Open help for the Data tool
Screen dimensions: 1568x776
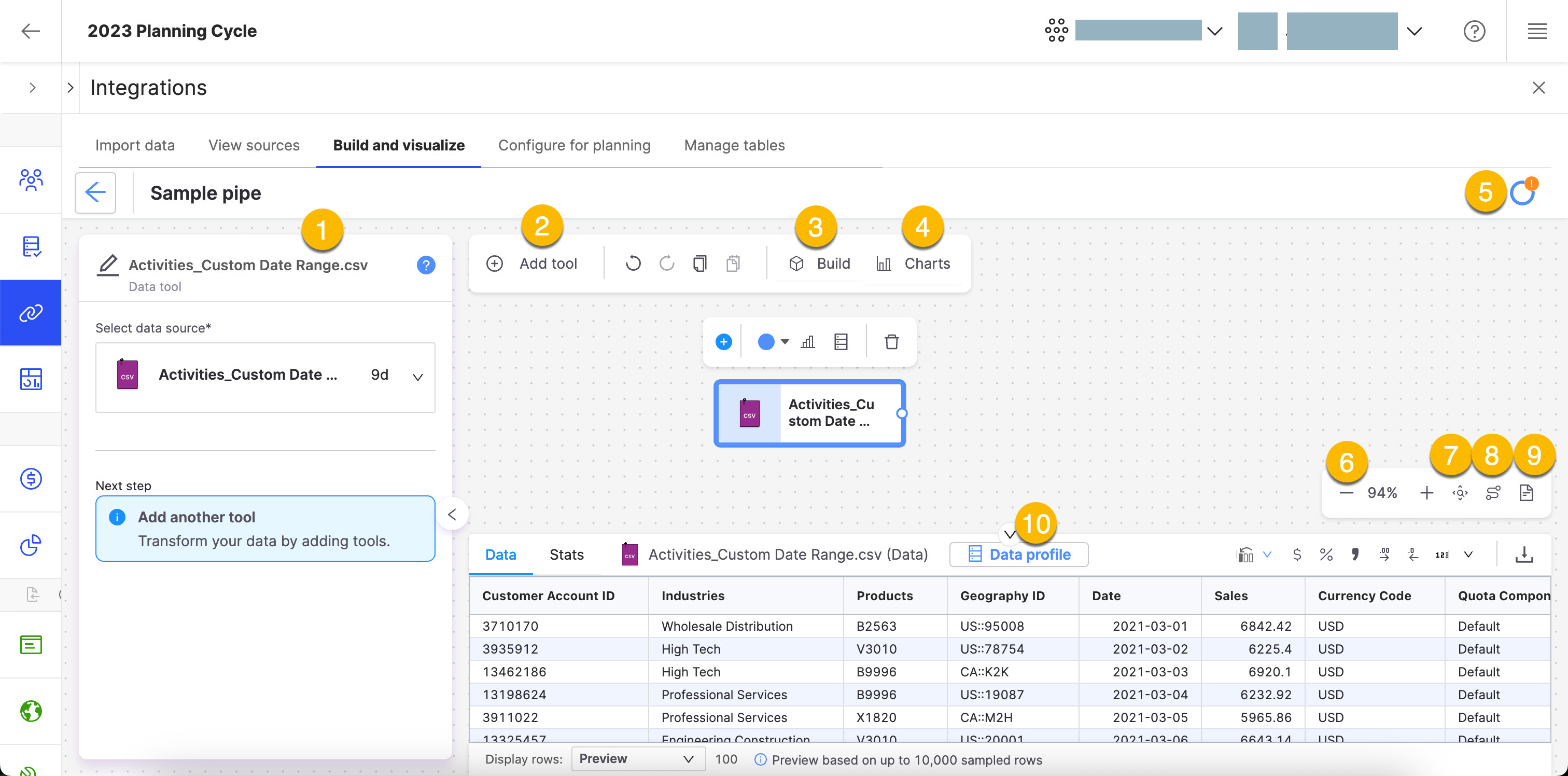coord(426,266)
